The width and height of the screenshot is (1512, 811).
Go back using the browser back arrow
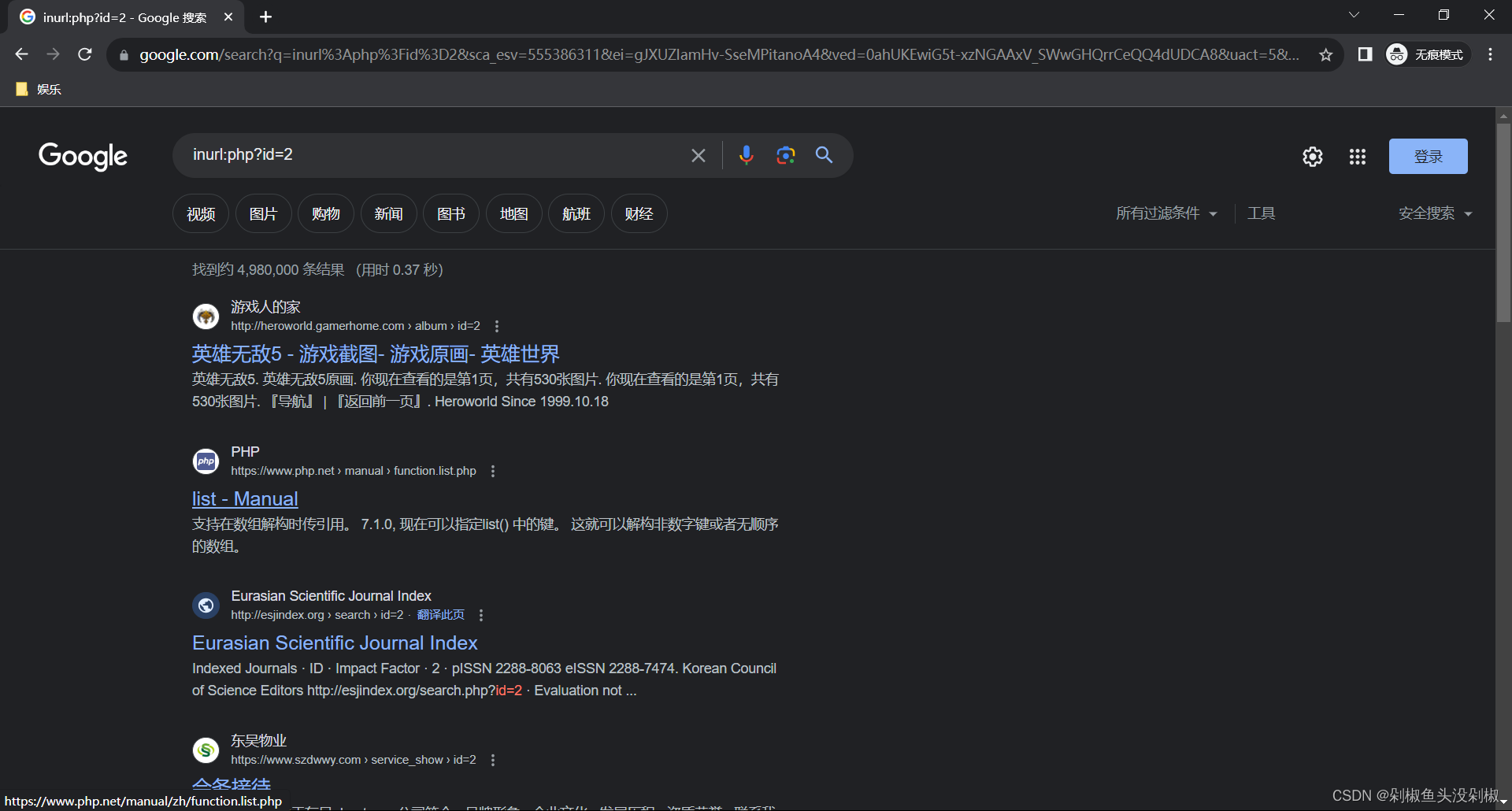coord(21,54)
